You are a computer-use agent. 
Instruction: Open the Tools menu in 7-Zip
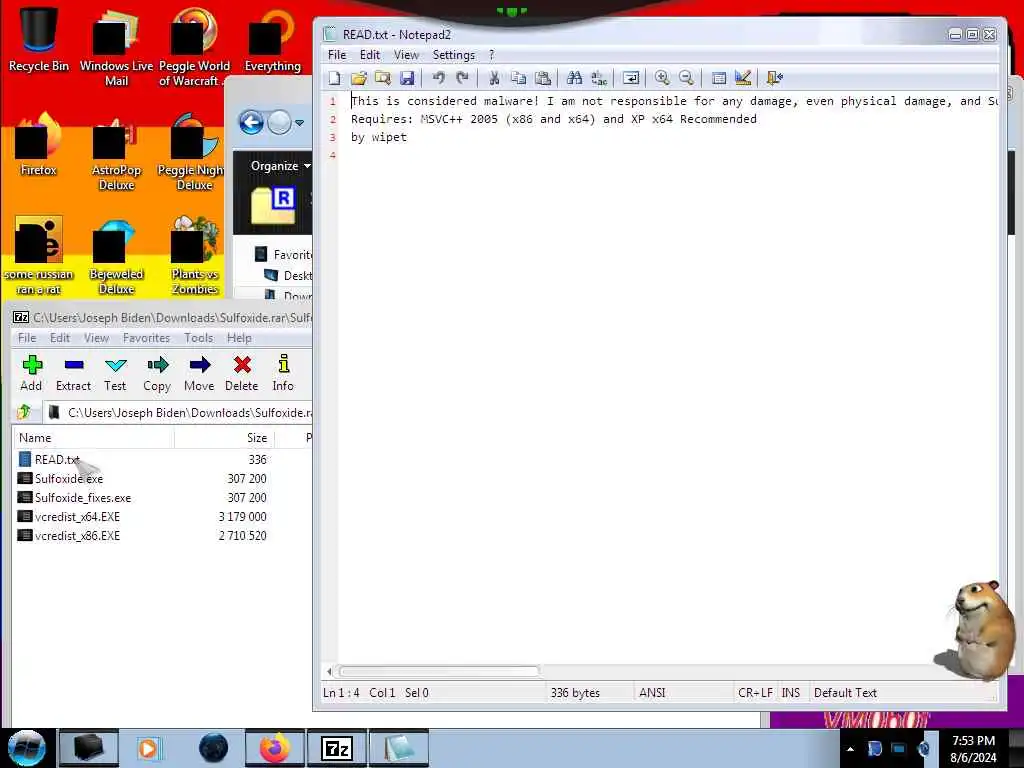[199, 338]
